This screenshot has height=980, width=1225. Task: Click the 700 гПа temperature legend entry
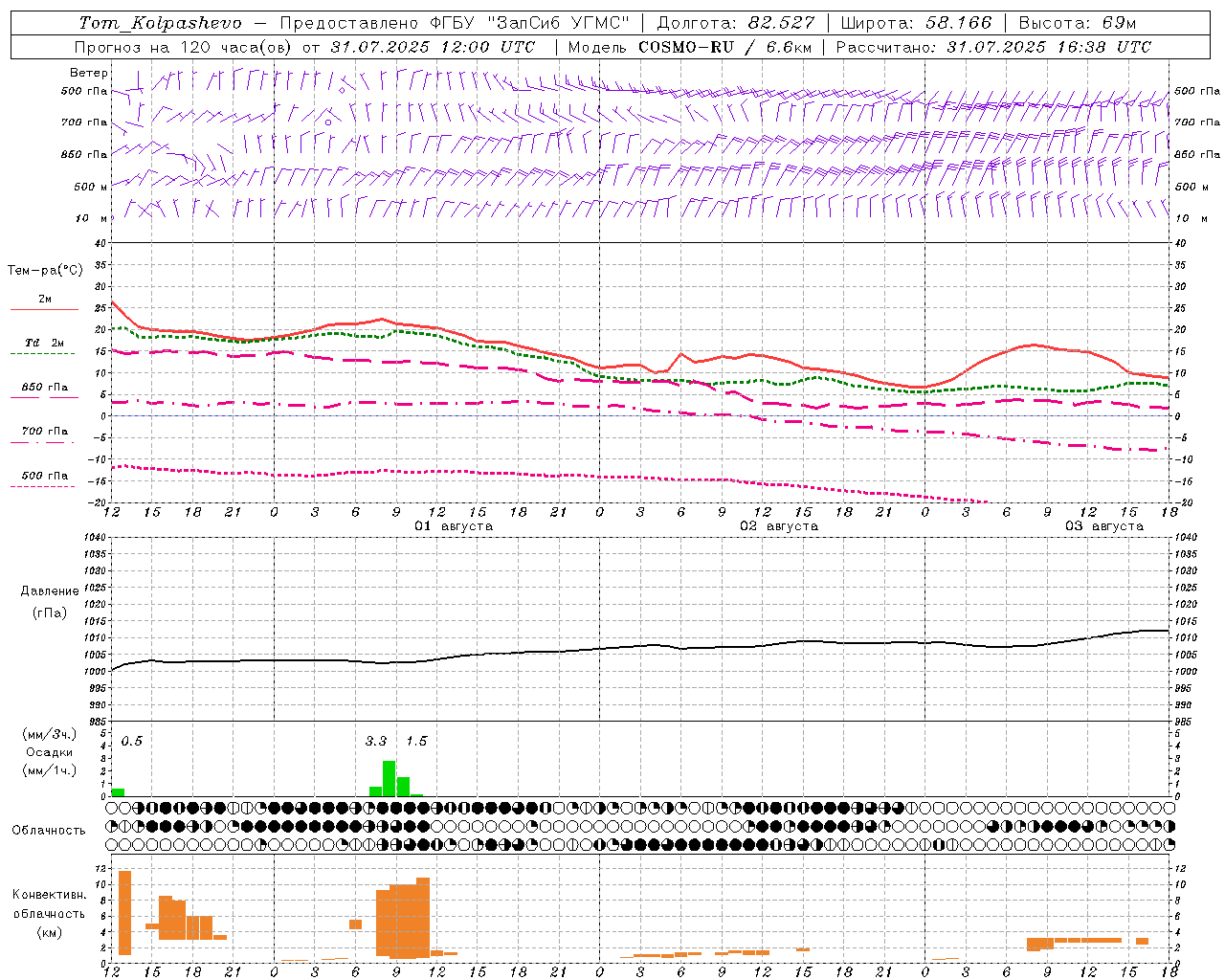pos(45,431)
